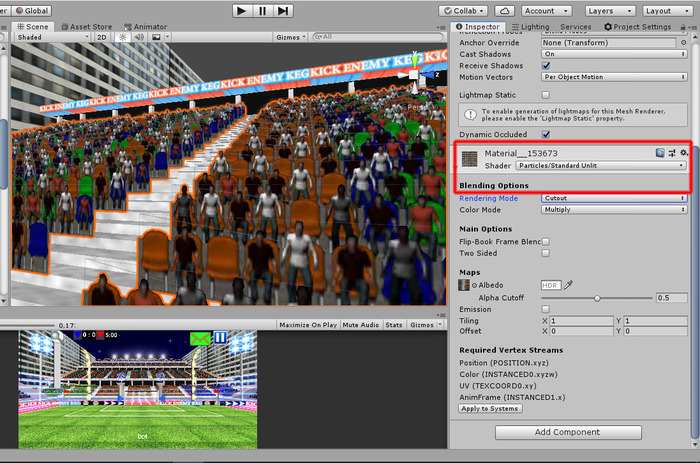Viewport: 700px width, 463px height.
Task: Click the material preset sliders icon
Action: coord(672,153)
